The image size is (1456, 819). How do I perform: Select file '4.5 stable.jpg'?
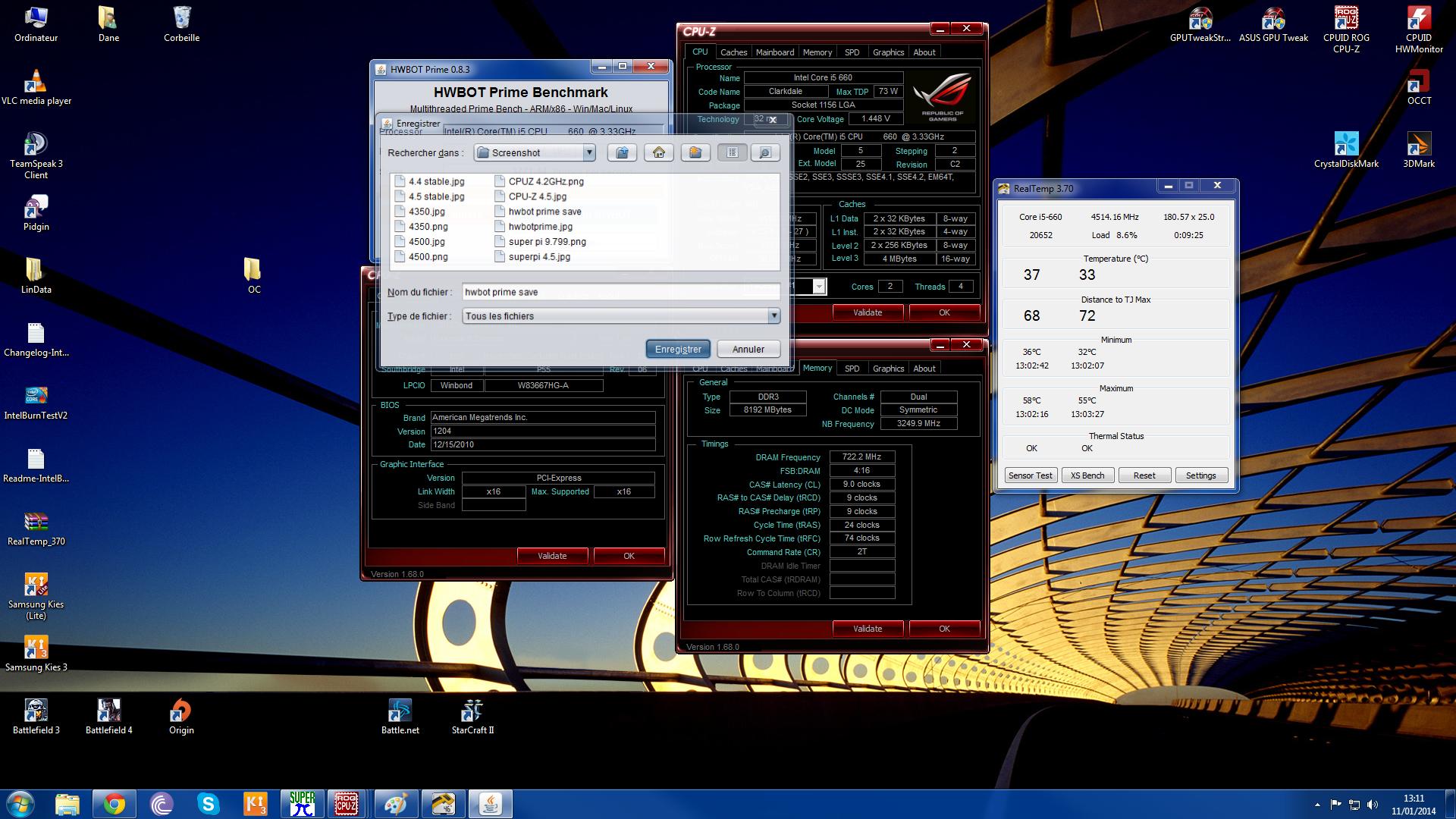tap(429, 196)
